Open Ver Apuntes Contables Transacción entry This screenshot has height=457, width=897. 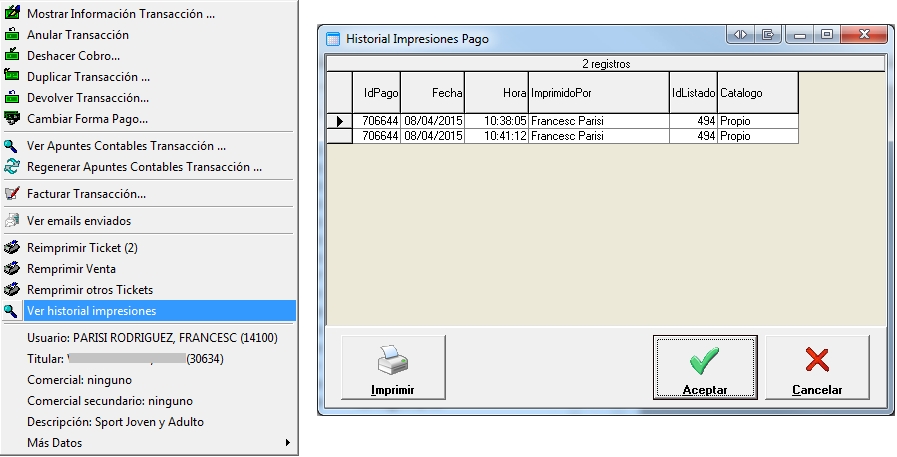click(126, 146)
